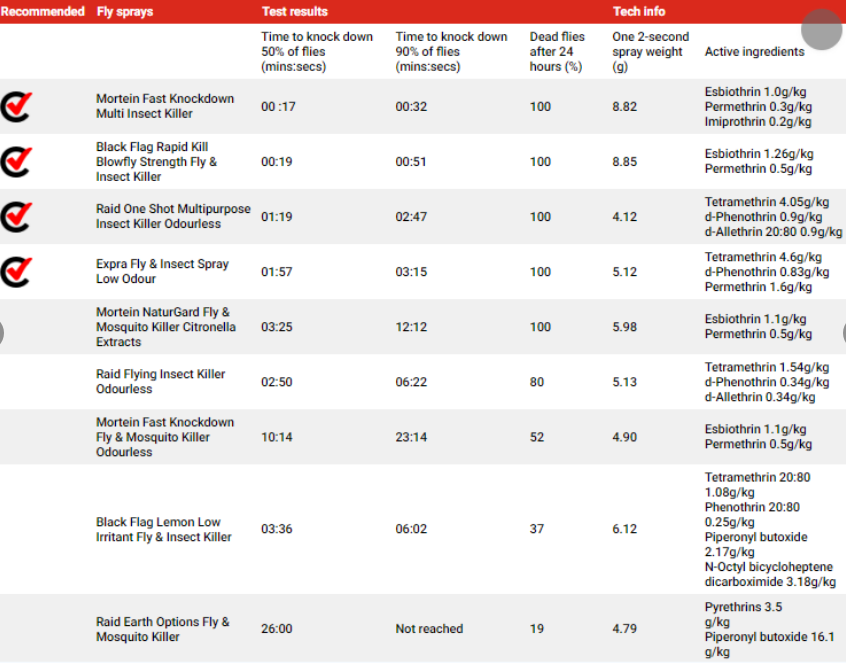Click the 90% knockdown value "06:22"
This screenshot has height=663, width=846.
coord(411,381)
